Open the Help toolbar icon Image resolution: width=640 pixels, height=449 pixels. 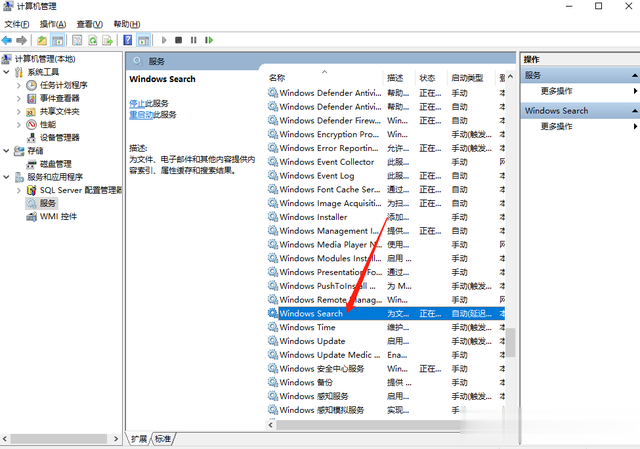click(128, 40)
